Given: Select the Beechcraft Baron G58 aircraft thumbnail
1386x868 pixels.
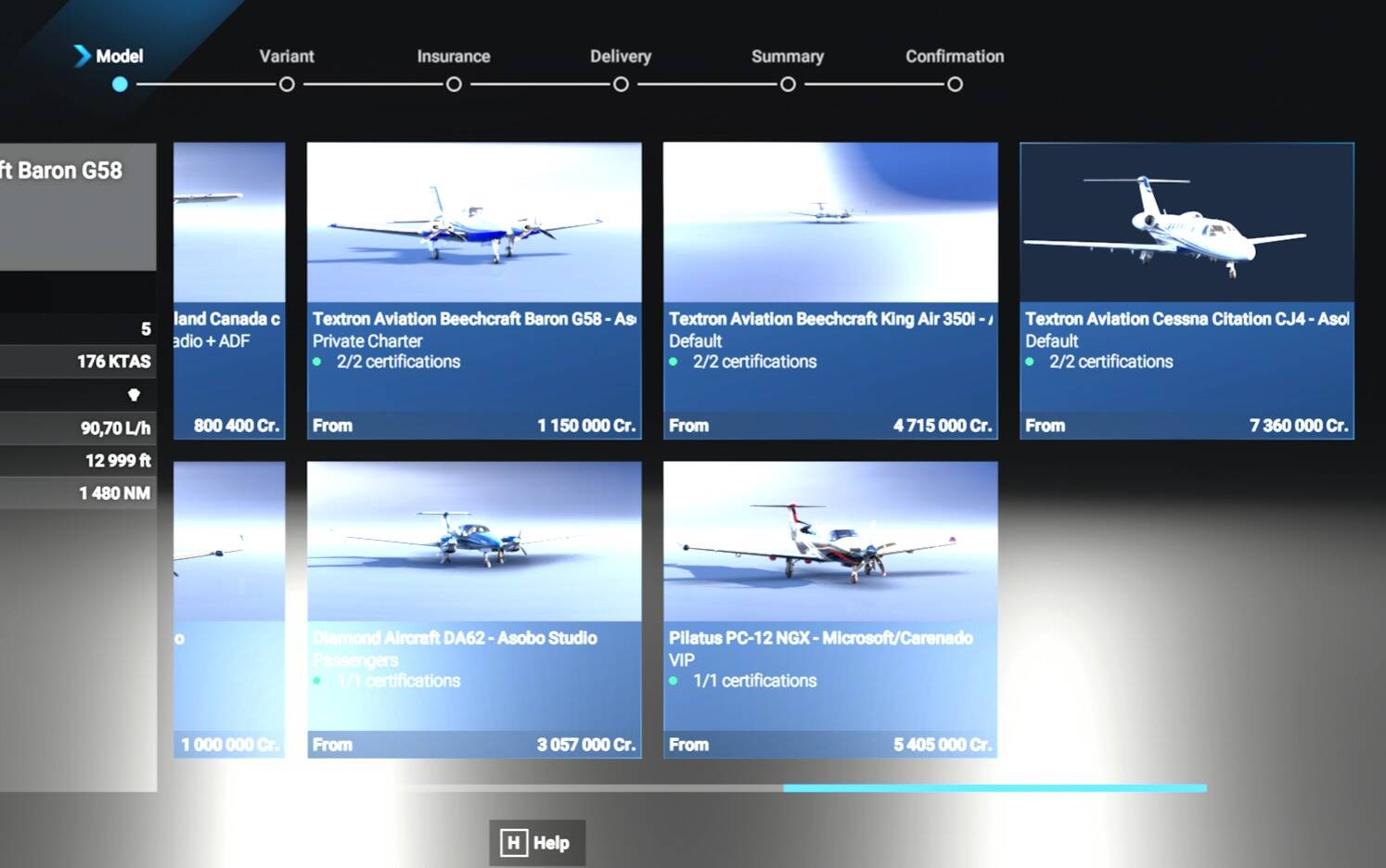Looking at the screenshot, I should click(x=474, y=223).
